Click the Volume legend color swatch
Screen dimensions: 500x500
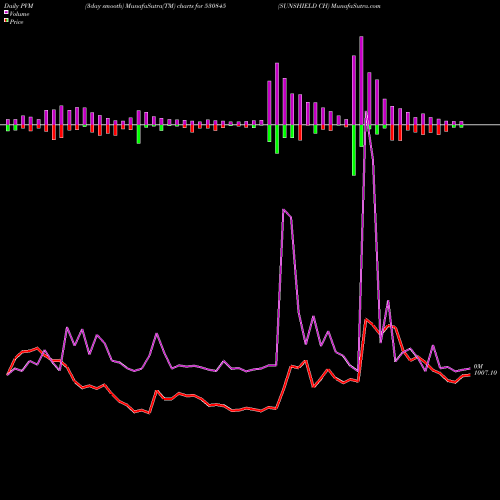pyautogui.click(x=6, y=12)
